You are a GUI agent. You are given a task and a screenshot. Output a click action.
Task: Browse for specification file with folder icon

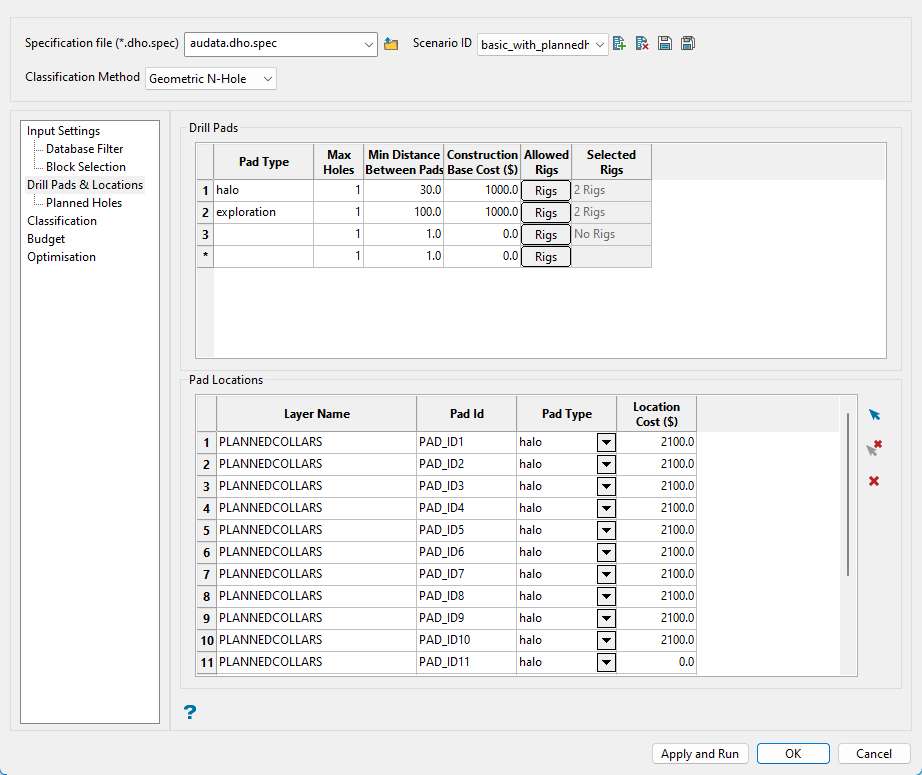(391, 44)
